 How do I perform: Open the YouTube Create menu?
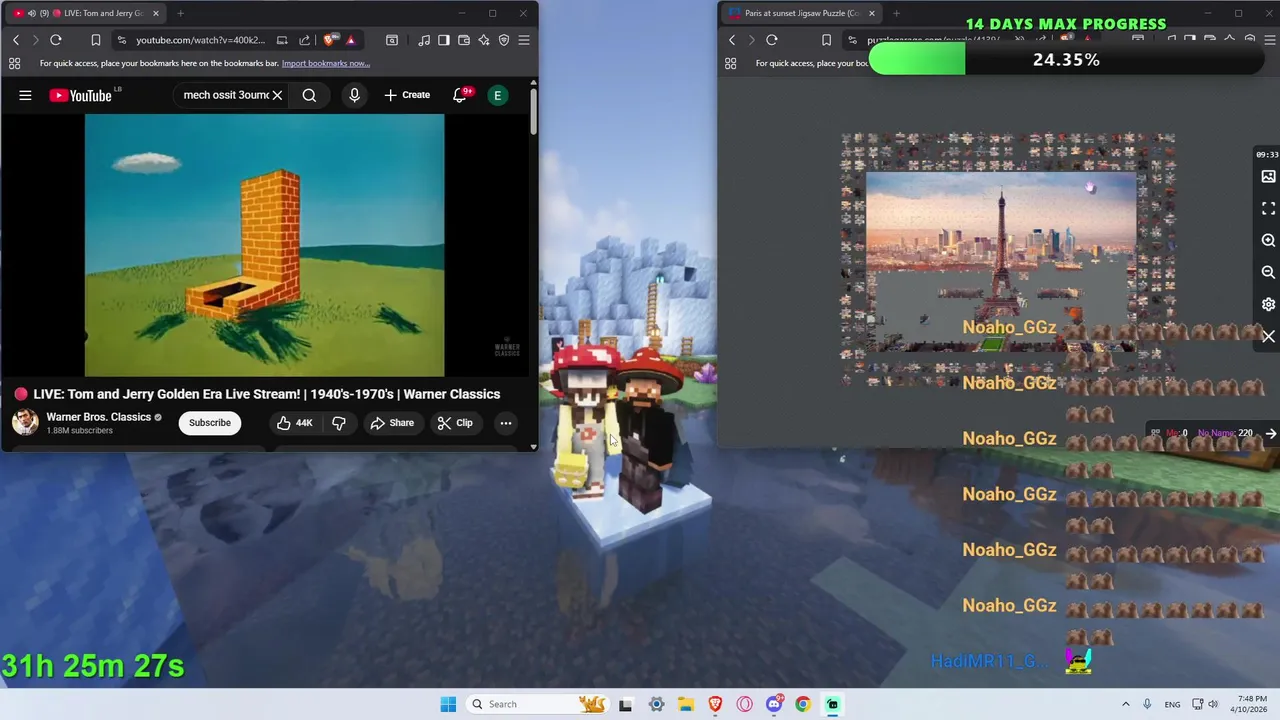407,95
